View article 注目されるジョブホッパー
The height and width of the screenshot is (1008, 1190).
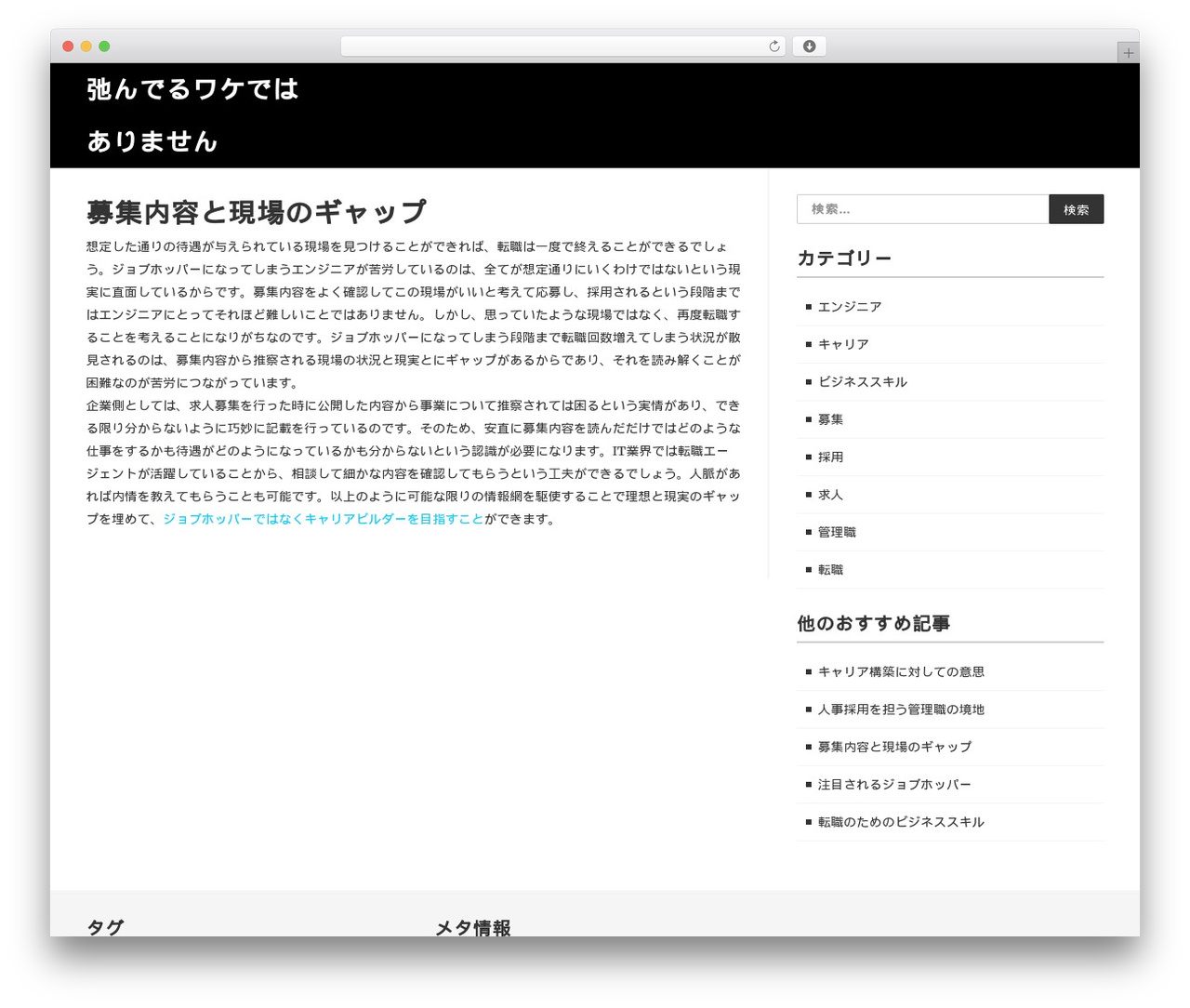[894, 785]
